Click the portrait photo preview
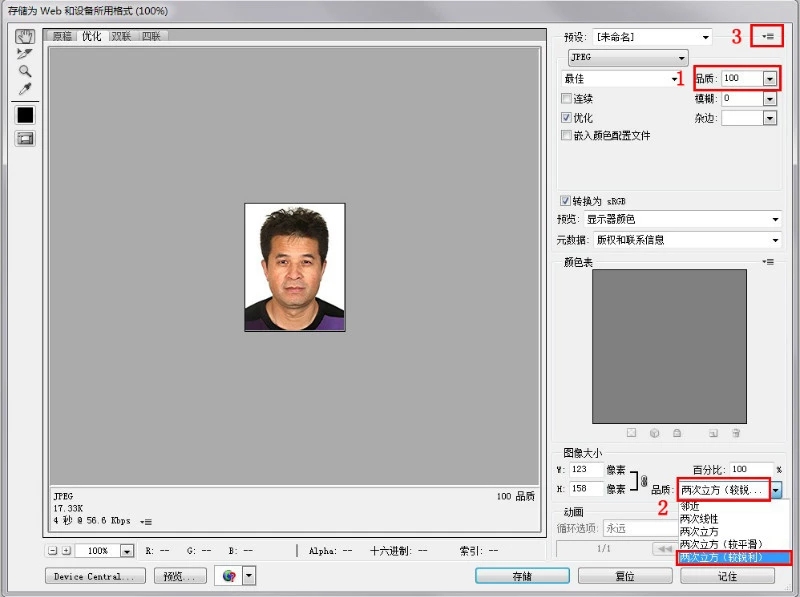800x597 pixels. click(295, 267)
